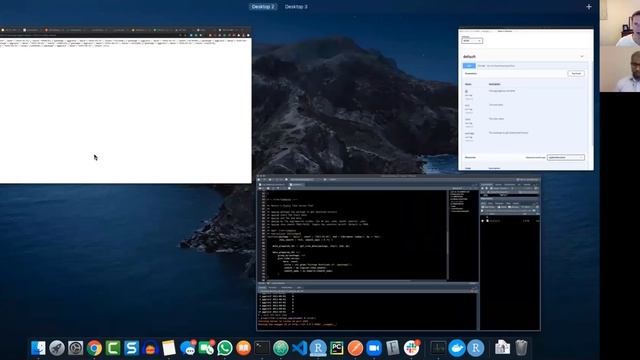The width and height of the screenshot is (640, 360).
Task: Open WhatsApp from the dock
Action: click(x=225, y=348)
